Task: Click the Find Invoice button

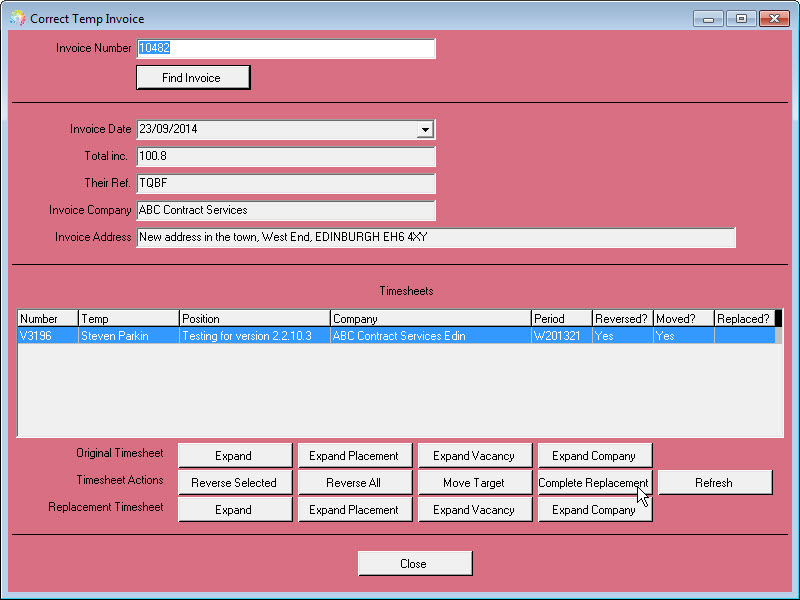Action: pos(193,78)
